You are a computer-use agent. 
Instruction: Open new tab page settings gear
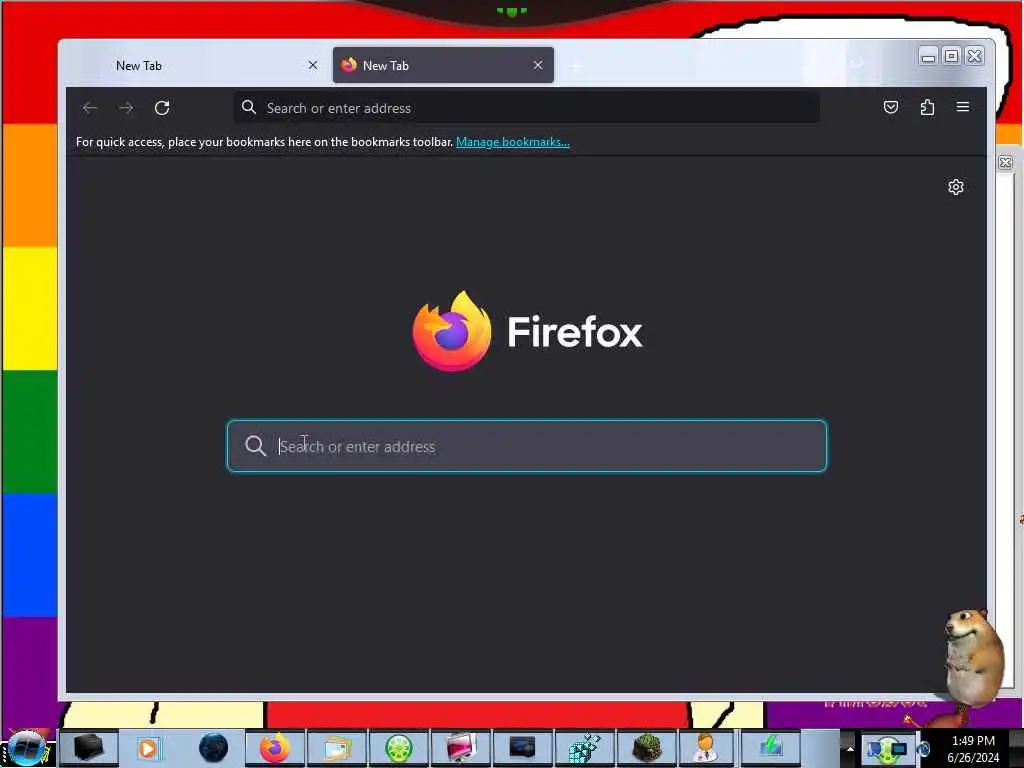955,187
